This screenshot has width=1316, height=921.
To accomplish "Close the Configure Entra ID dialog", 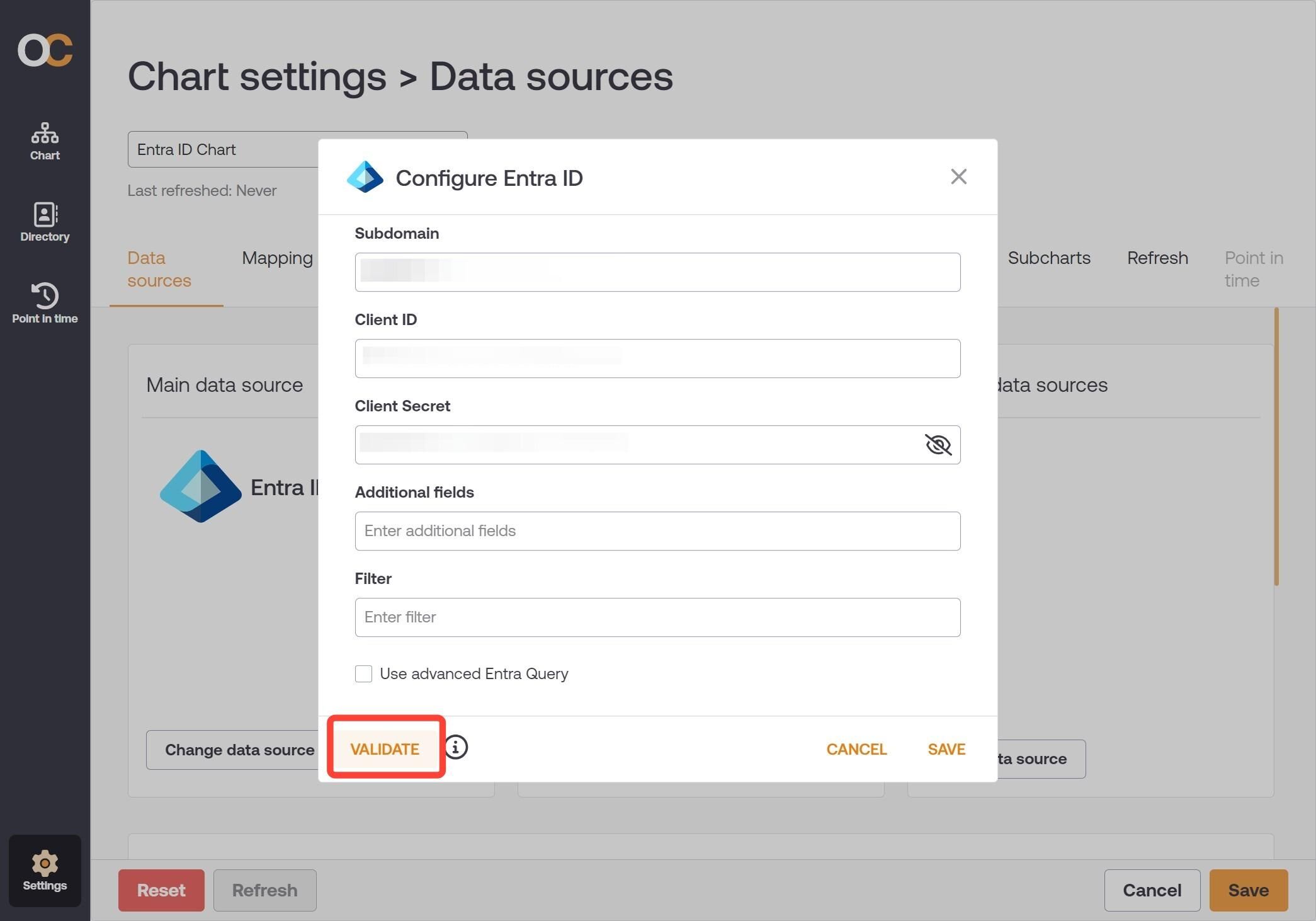I will pyautogui.click(x=958, y=176).
